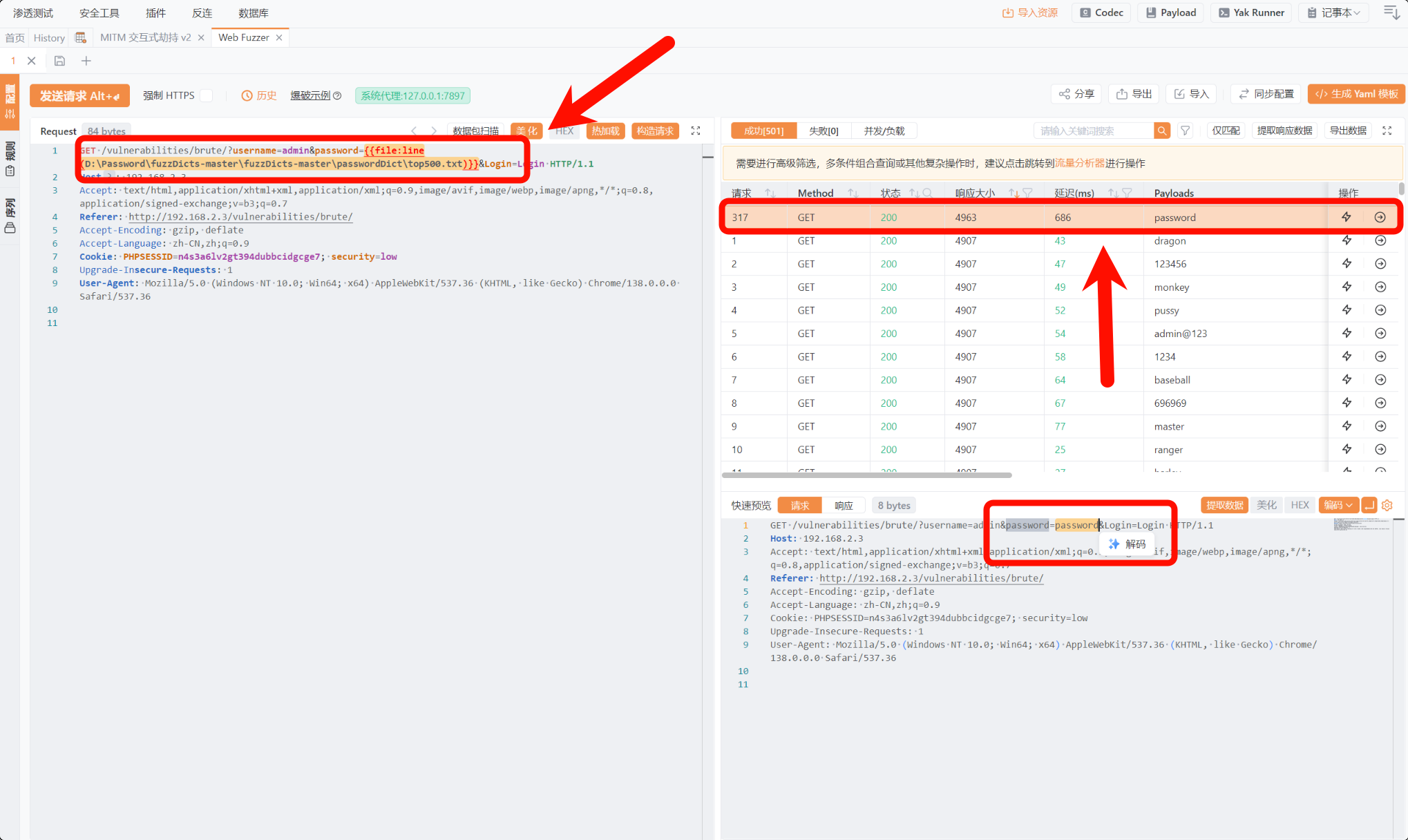The height and width of the screenshot is (840, 1408).
Task: Toggle the 强制 HTTPS checkbox
Action: pyautogui.click(x=207, y=95)
